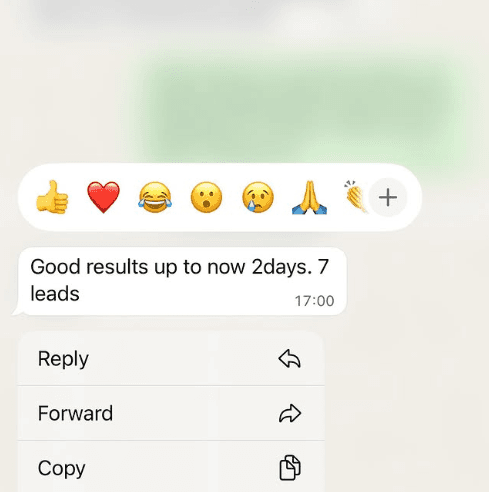Click the forward arrow icon
Image resolution: width=489 pixels, height=492 pixels.
290,413
